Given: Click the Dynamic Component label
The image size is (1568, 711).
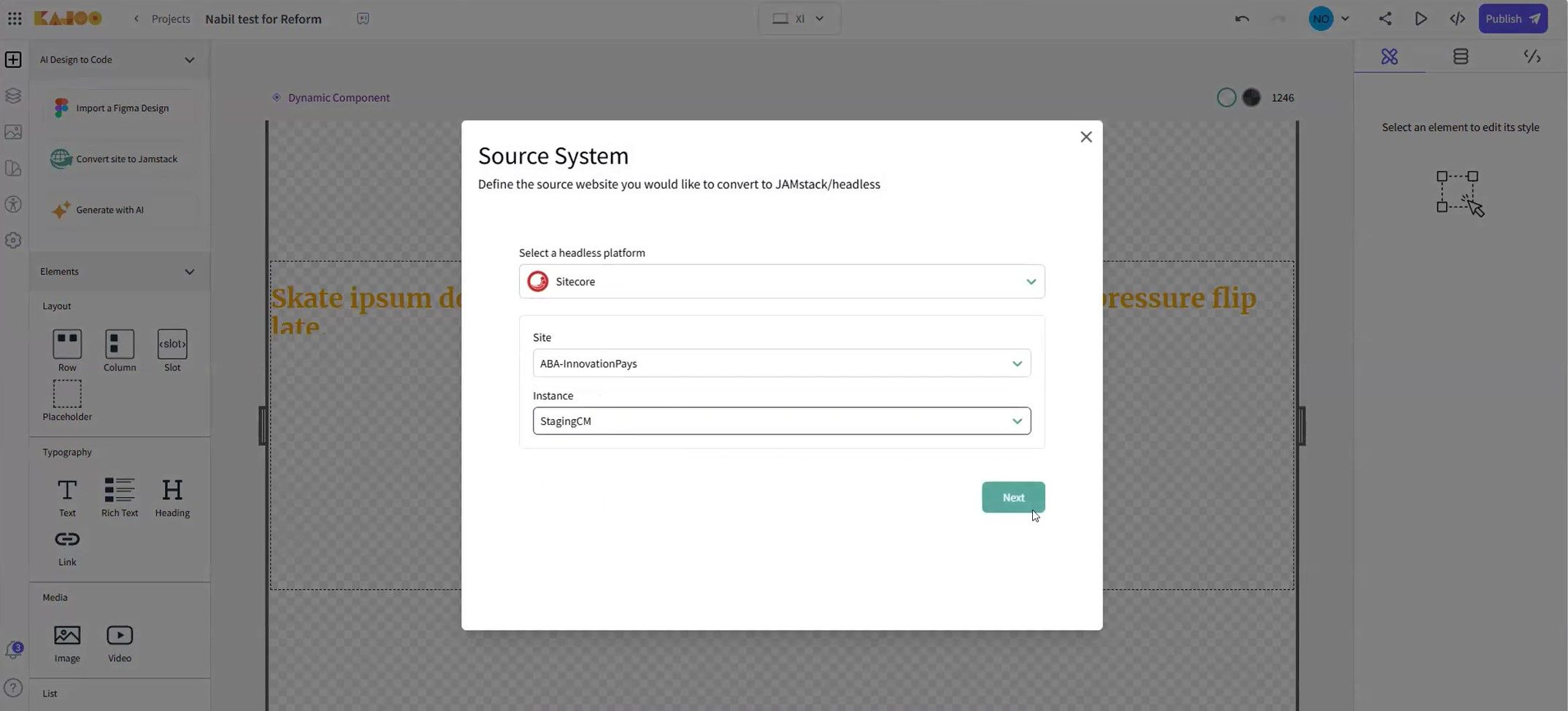Looking at the screenshot, I should pyautogui.click(x=339, y=98).
